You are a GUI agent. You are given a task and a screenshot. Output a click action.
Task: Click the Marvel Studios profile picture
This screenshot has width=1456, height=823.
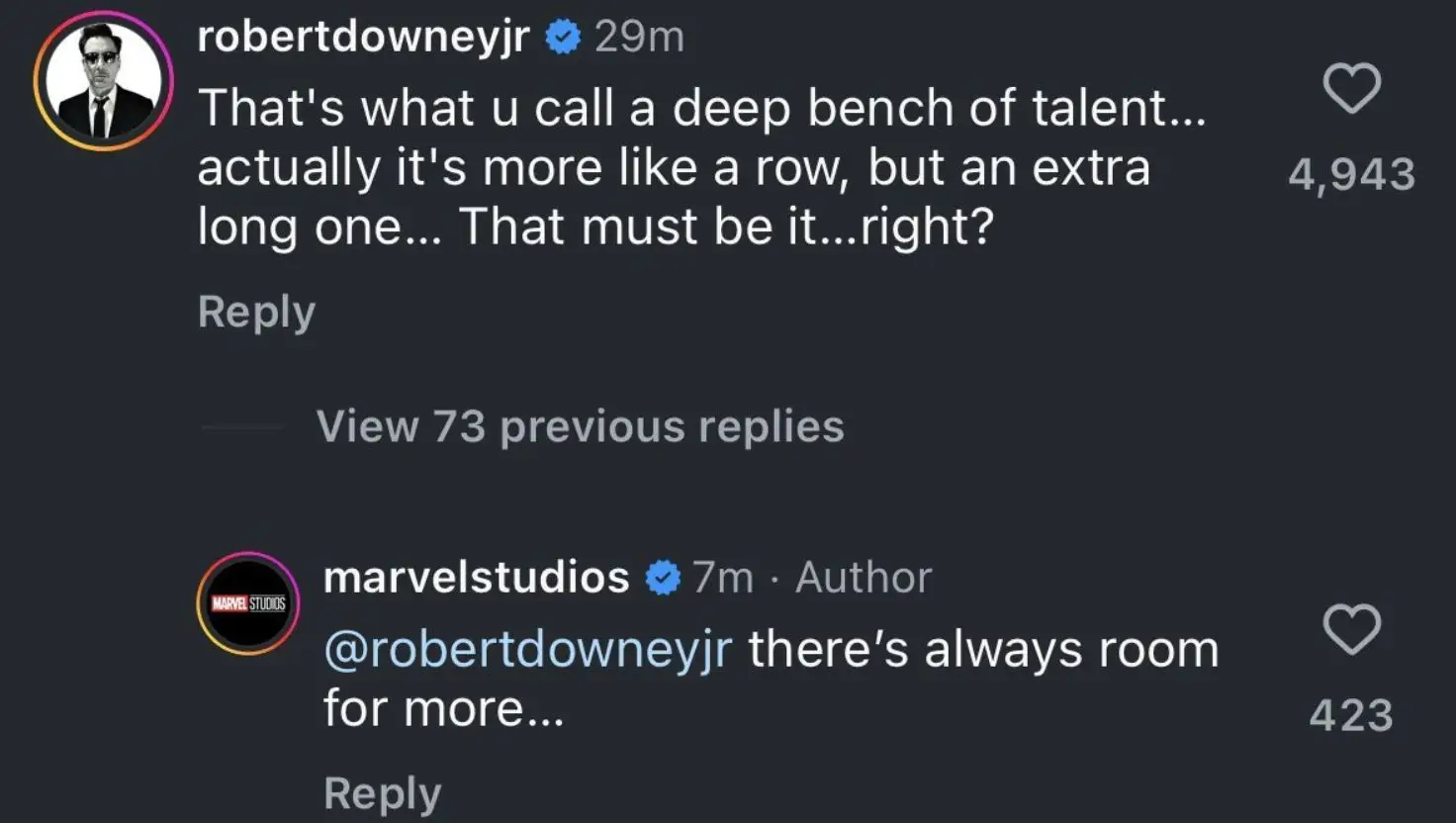[247, 601]
